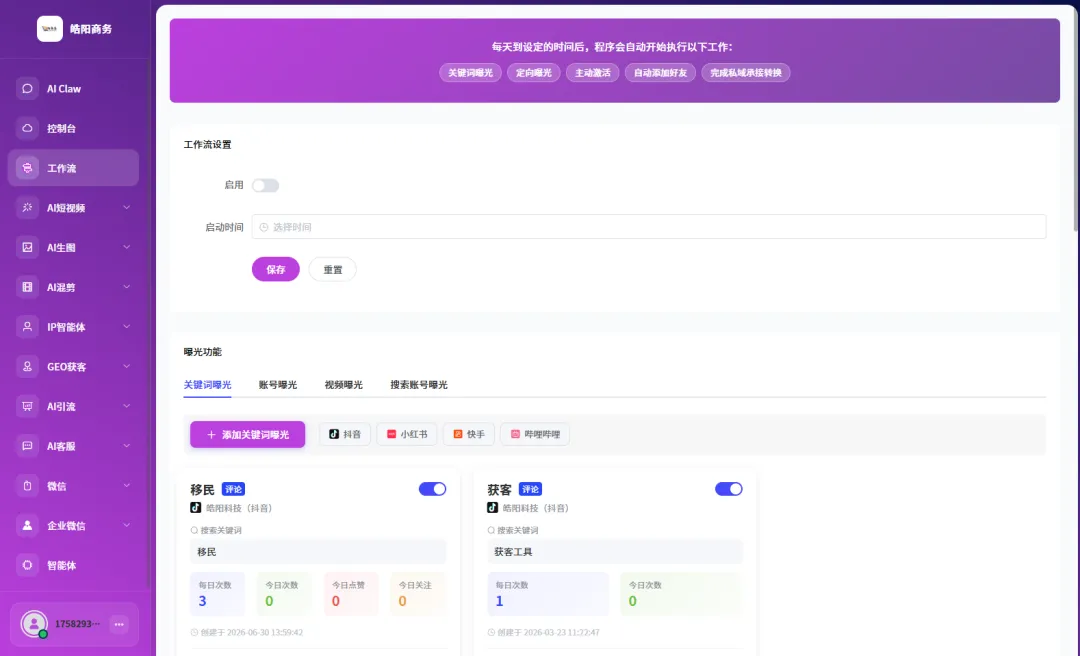Click the 完成私域承接转换 banner pill
Image resolution: width=1080 pixels, height=656 pixels.
coord(746,73)
